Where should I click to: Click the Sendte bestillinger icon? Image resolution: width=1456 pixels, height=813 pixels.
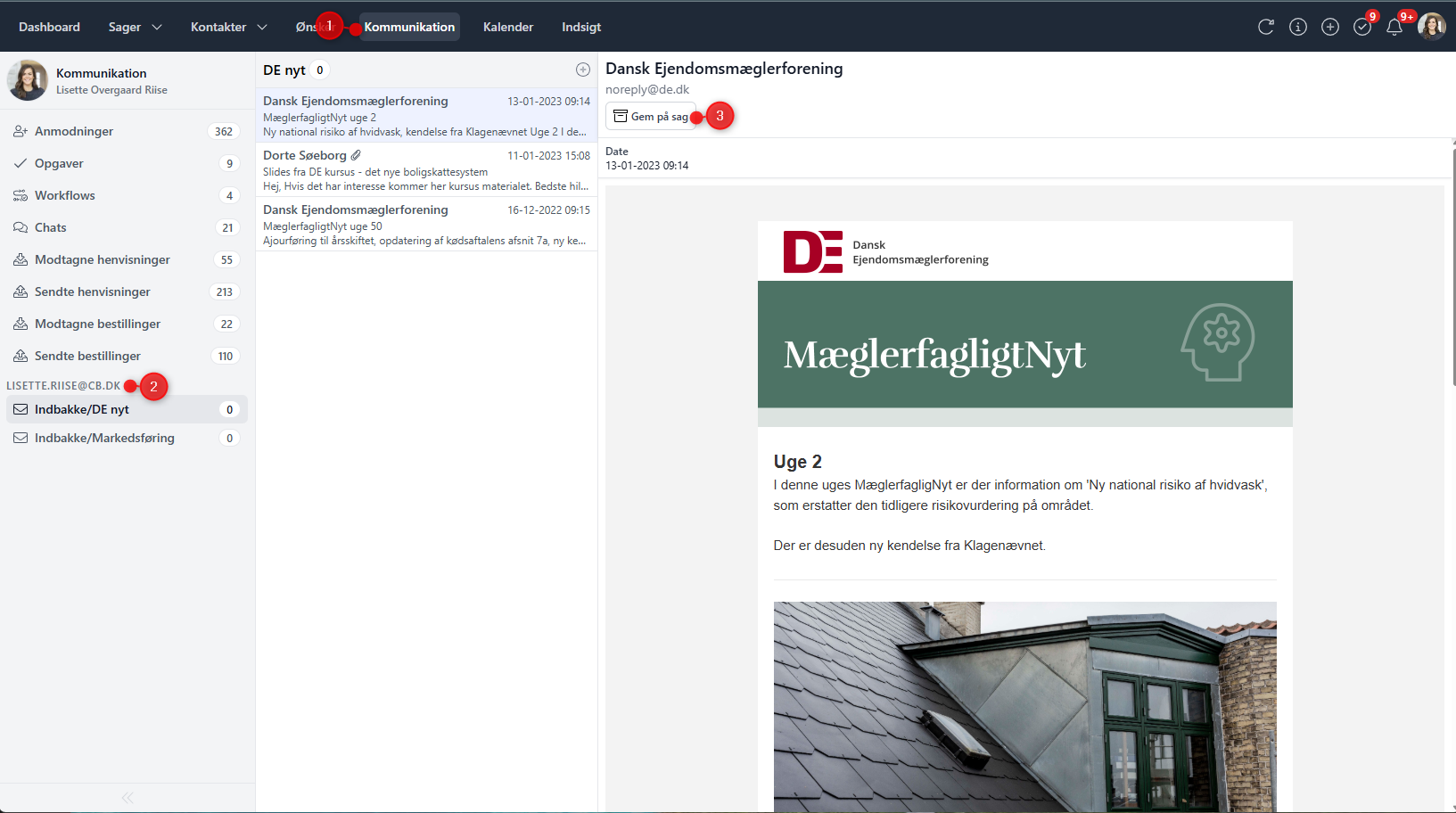click(21, 356)
